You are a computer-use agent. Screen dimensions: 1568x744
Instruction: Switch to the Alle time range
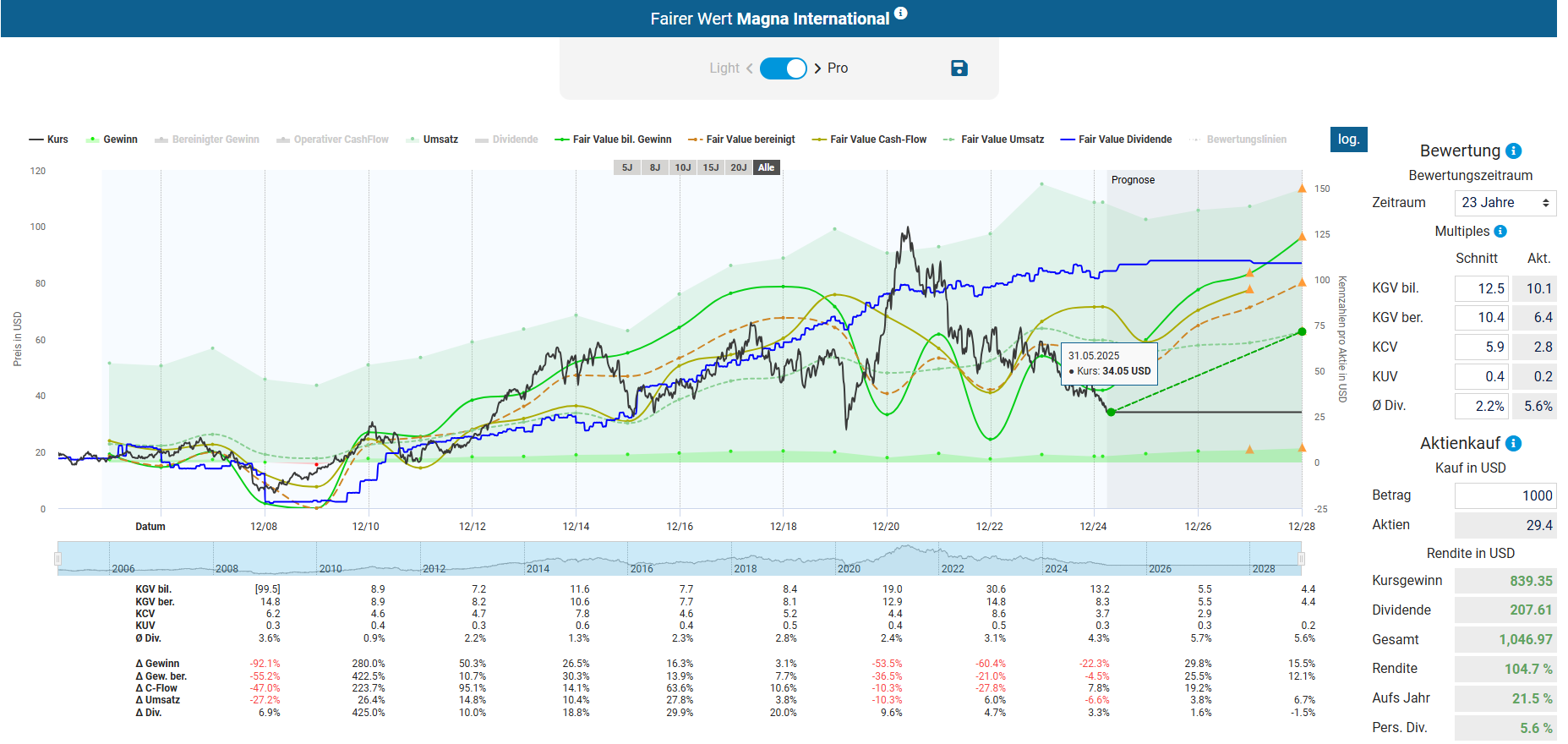(x=766, y=167)
